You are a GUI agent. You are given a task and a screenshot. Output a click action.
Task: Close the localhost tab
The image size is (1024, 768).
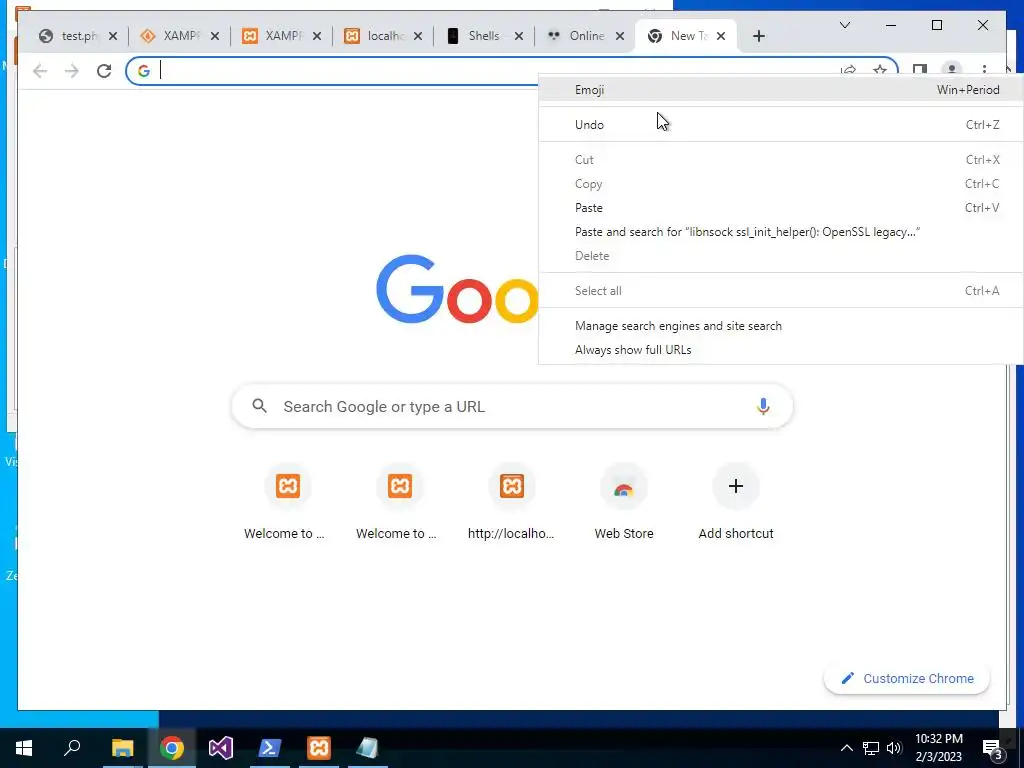[x=418, y=36]
